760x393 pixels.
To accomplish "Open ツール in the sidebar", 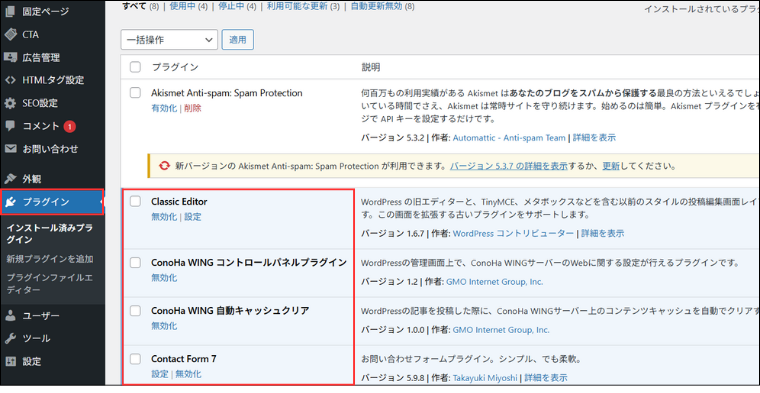I will point(36,338).
